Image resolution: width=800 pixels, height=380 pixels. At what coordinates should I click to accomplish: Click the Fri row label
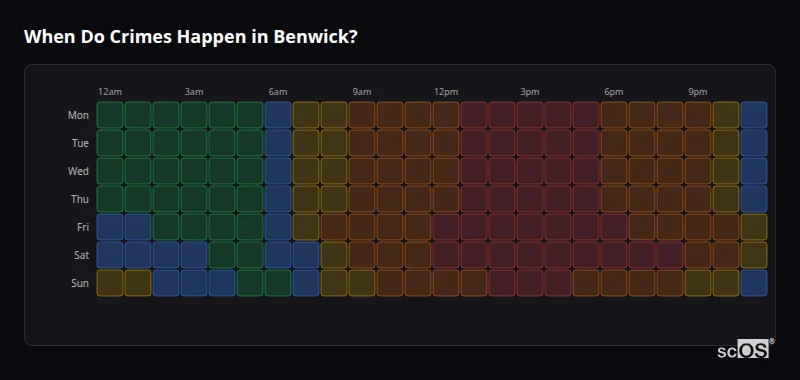tap(83, 227)
